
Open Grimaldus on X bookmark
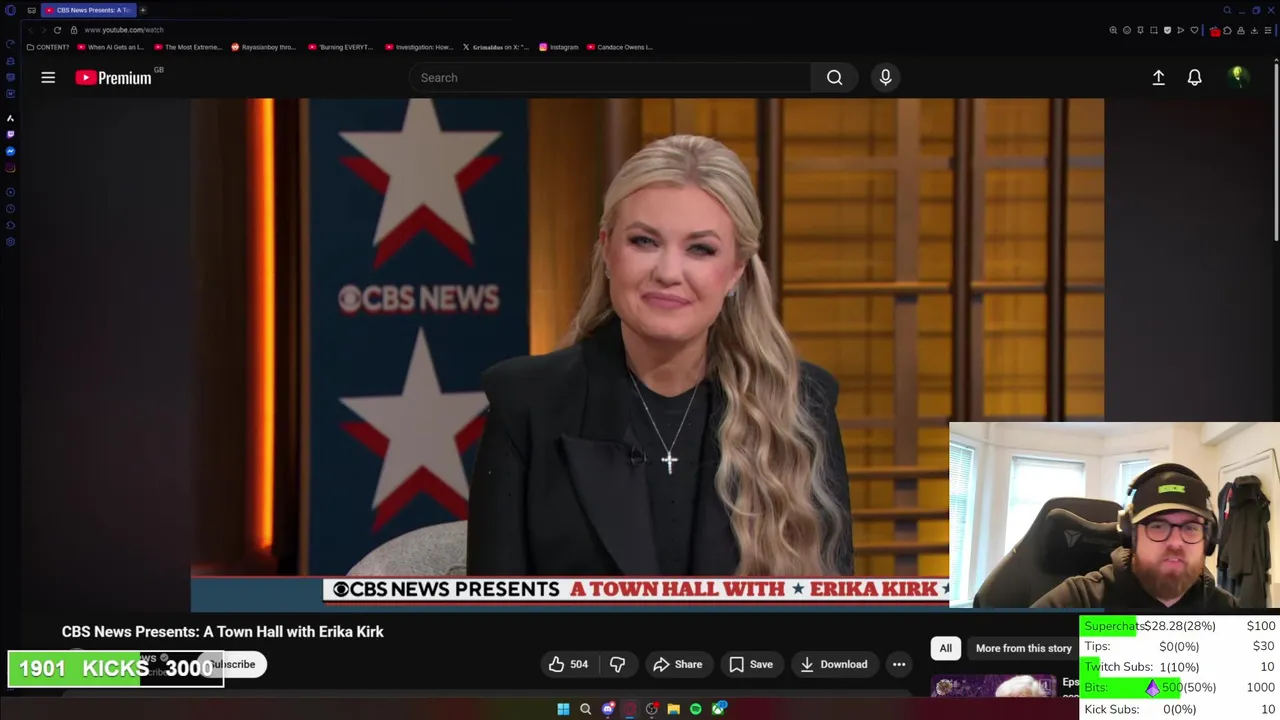(495, 47)
